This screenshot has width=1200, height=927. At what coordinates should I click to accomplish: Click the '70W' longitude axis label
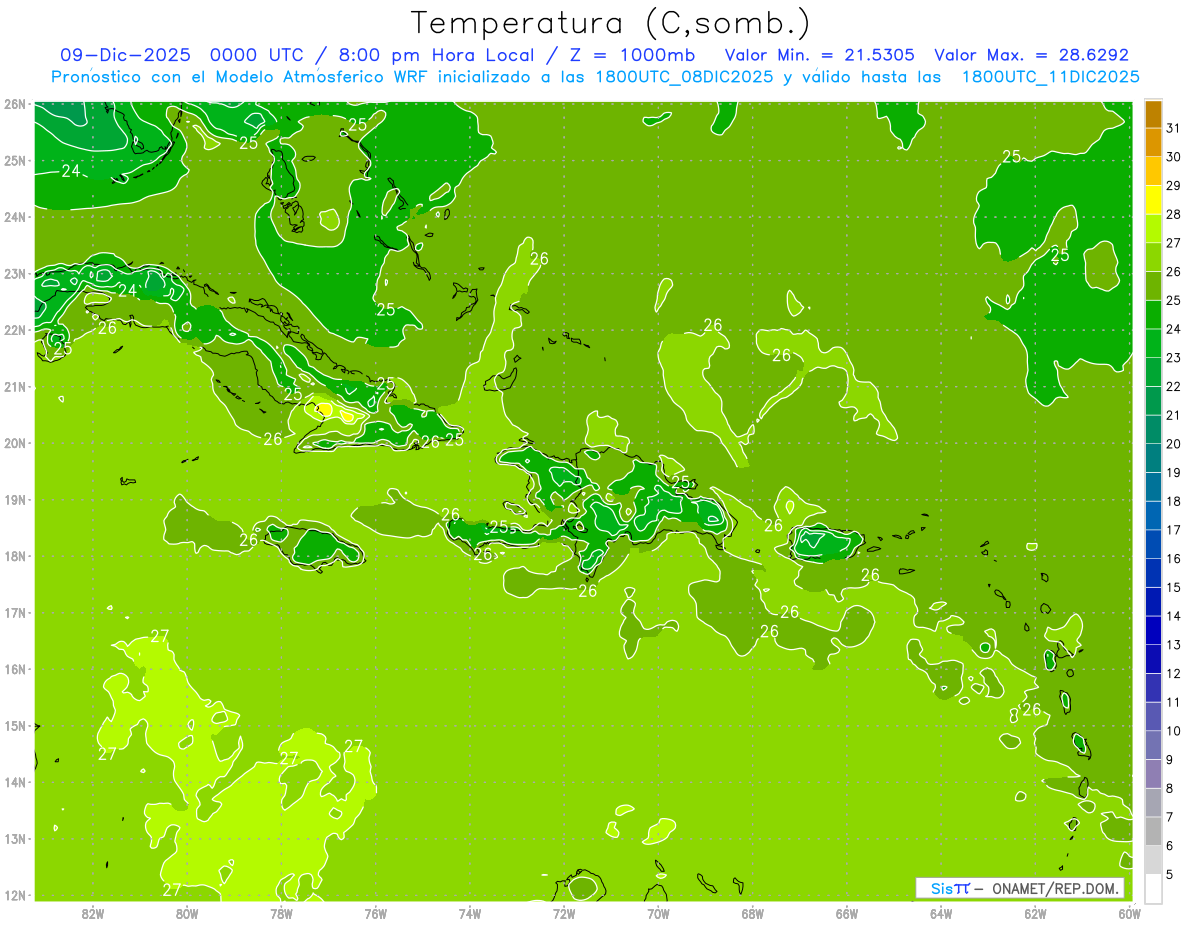[658, 913]
